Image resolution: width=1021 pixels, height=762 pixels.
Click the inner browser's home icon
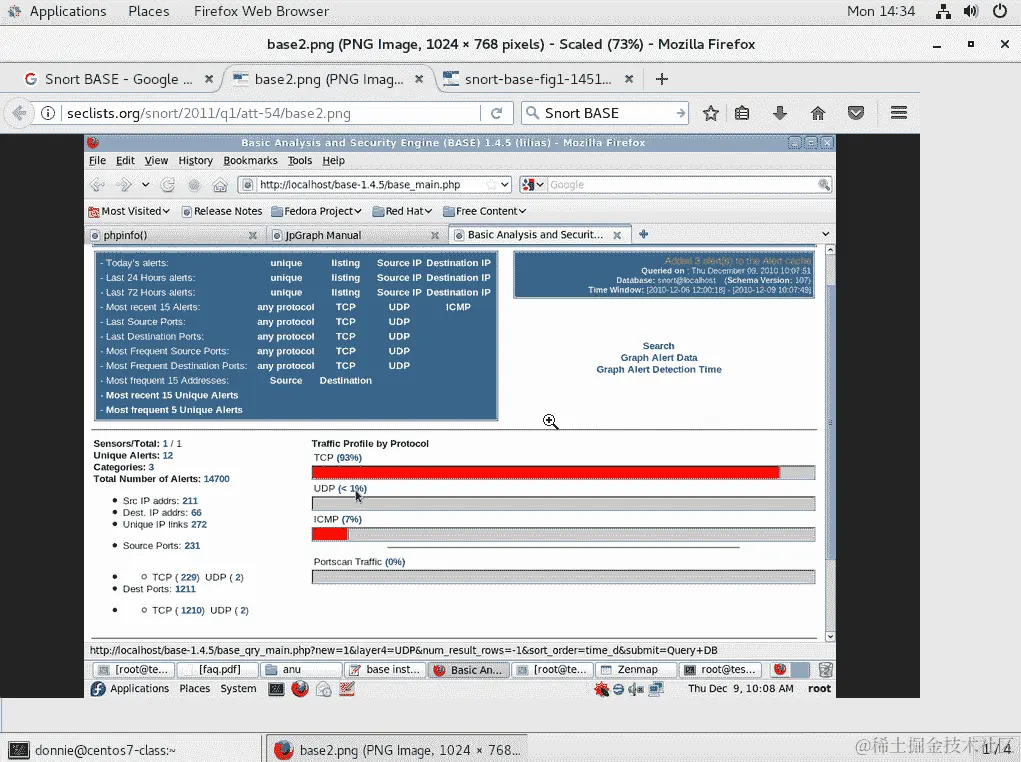(x=220, y=185)
